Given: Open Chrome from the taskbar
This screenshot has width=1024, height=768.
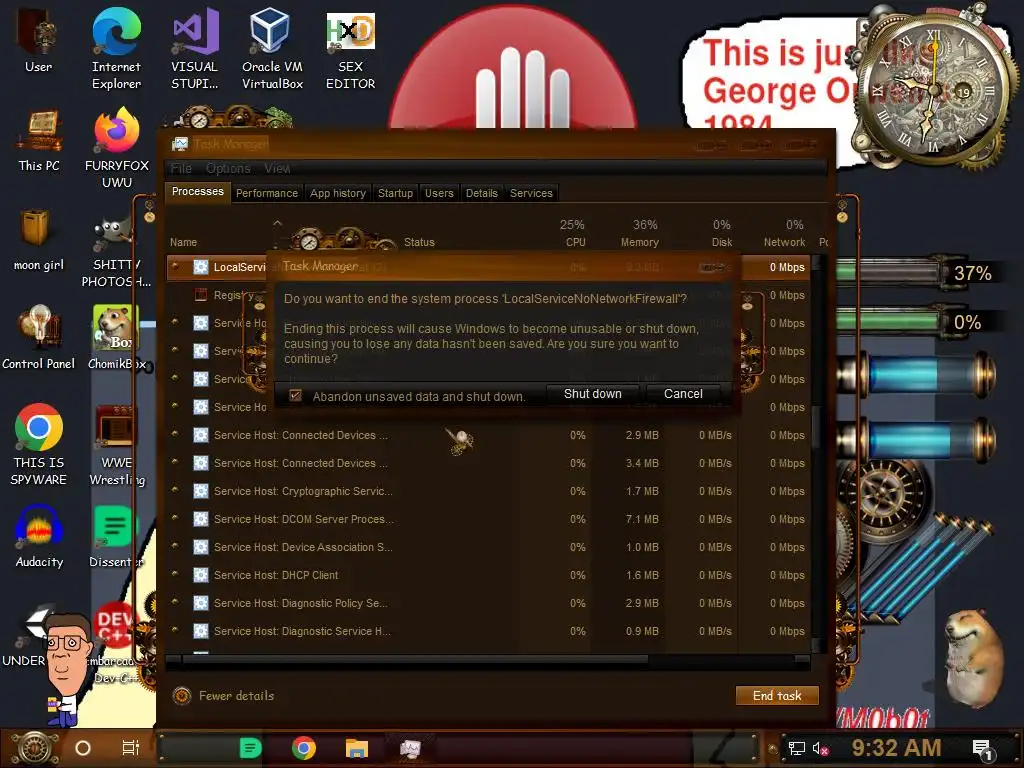Looking at the screenshot, I should pos(304,748).
